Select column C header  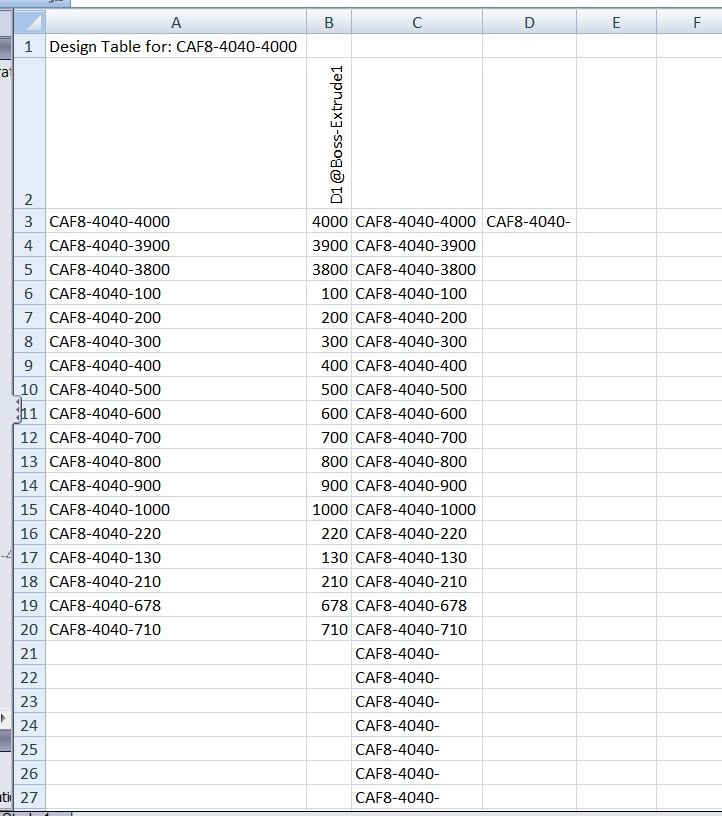[417, 22]
